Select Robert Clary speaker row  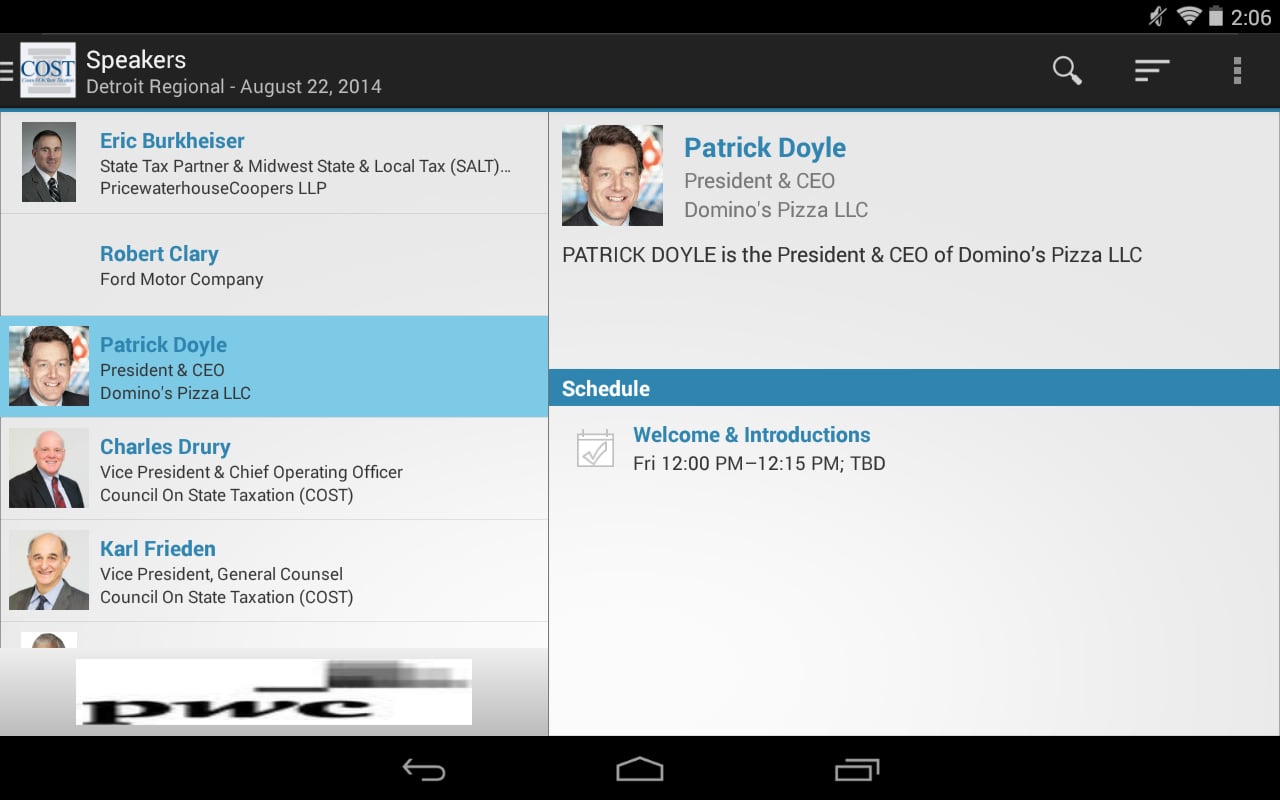pos(274,265)
